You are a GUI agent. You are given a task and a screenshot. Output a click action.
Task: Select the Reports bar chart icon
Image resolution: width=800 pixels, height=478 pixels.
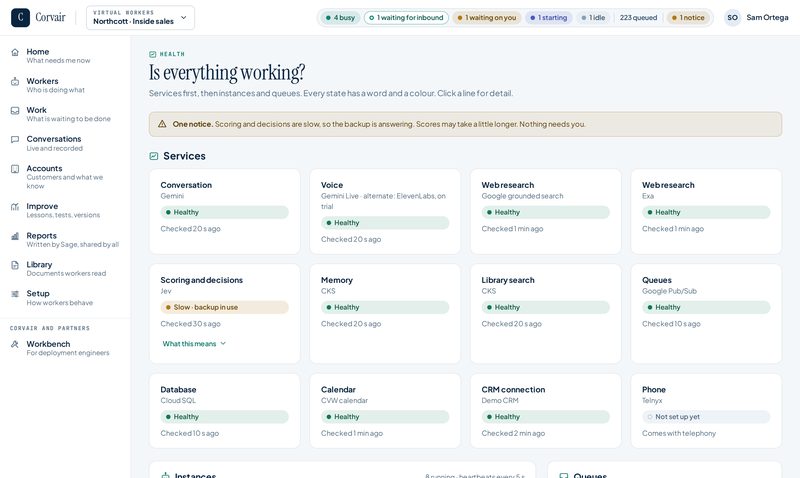point(15,236)
